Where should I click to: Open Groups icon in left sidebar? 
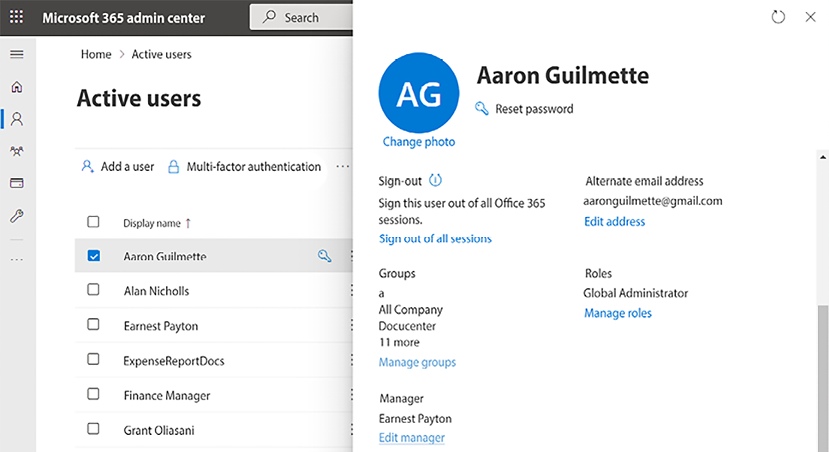[17, 151]
